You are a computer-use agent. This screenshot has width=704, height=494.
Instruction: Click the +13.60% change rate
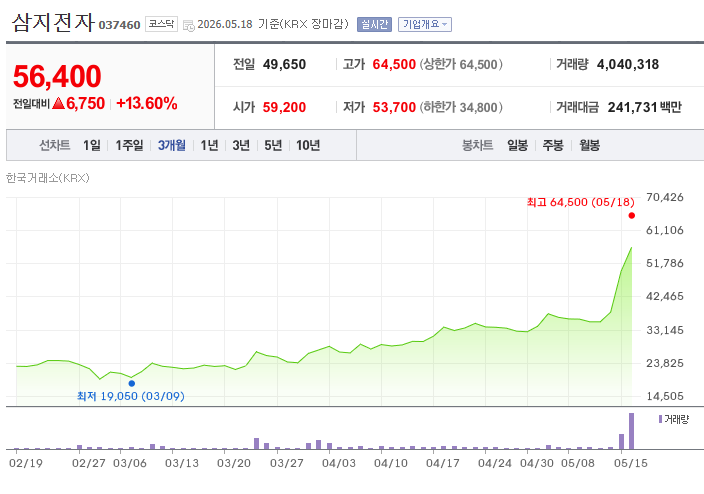147,103
